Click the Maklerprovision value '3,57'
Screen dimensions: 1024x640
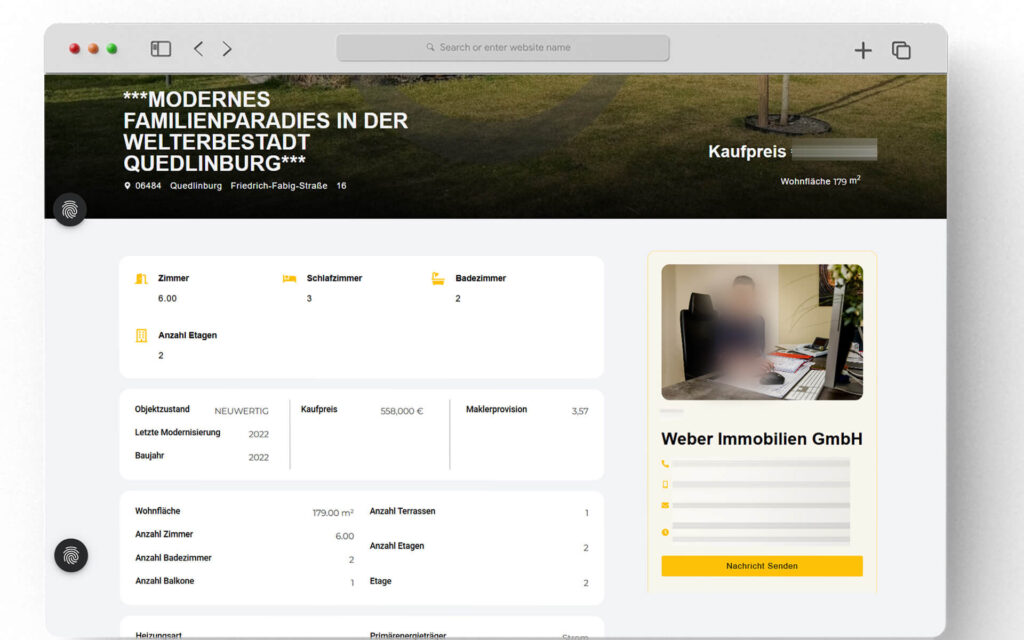tap(580, 411)
